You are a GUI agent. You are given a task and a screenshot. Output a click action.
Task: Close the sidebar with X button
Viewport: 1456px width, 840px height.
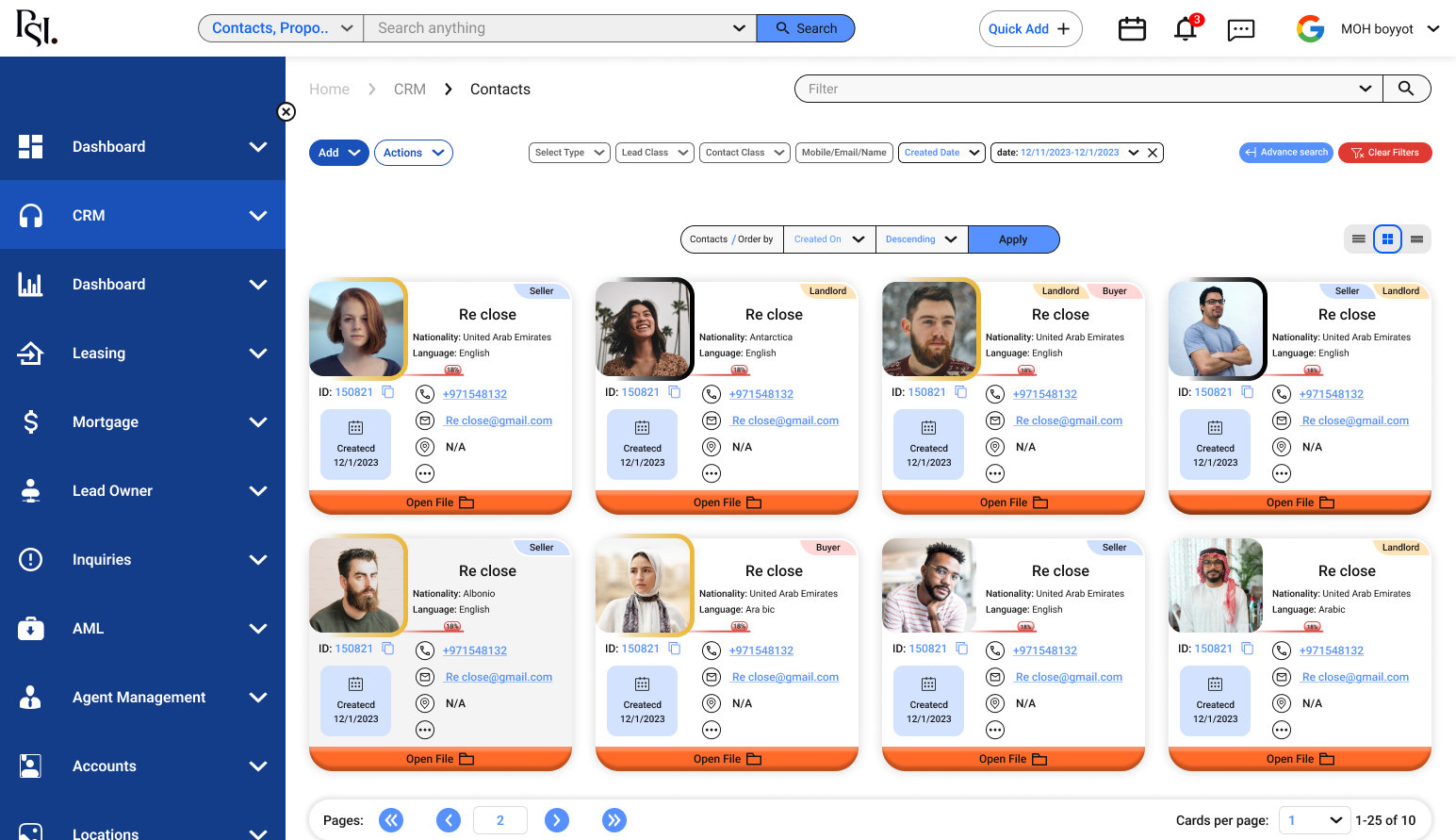[x=286, y=112]
